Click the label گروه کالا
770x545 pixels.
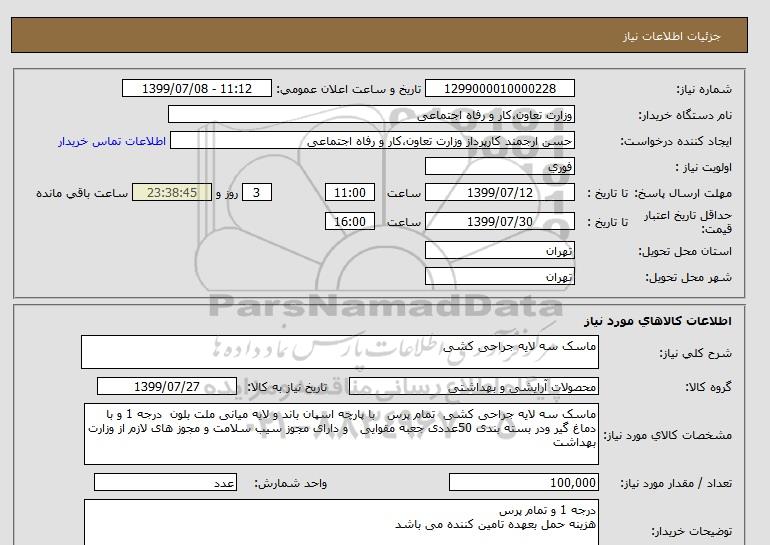pos(709,387)
